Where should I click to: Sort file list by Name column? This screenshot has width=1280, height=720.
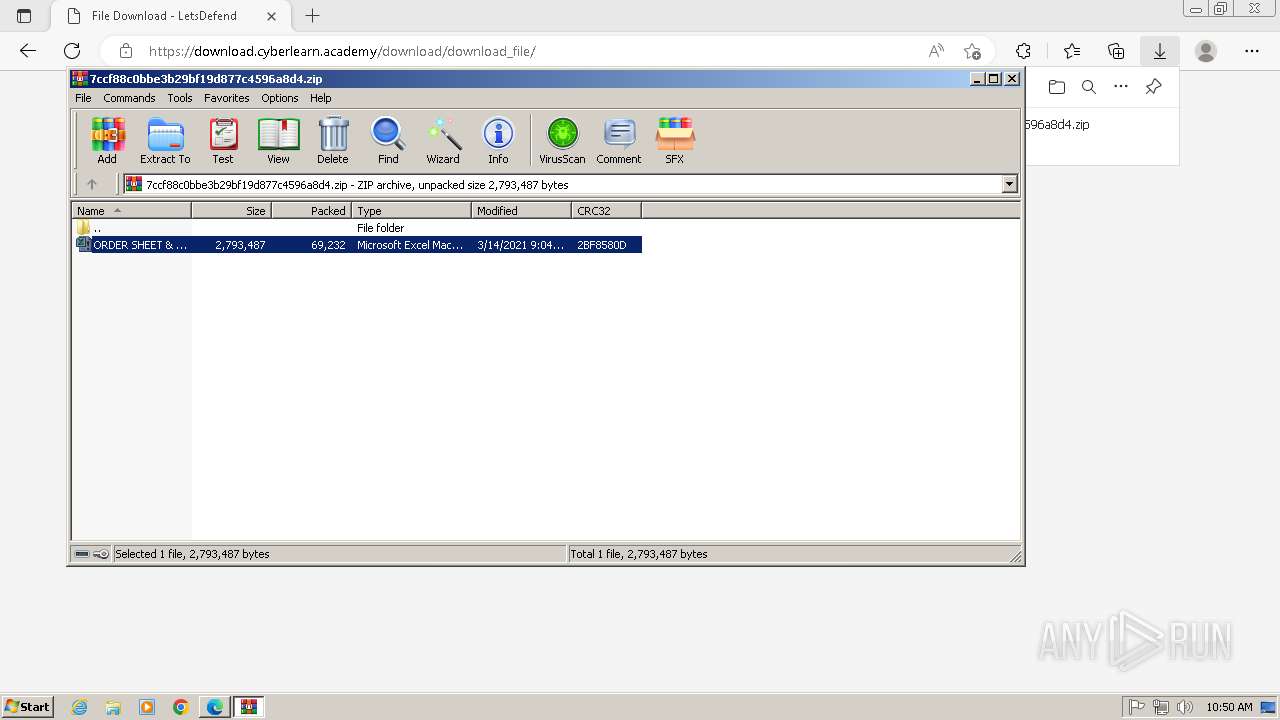pos(131,210)
